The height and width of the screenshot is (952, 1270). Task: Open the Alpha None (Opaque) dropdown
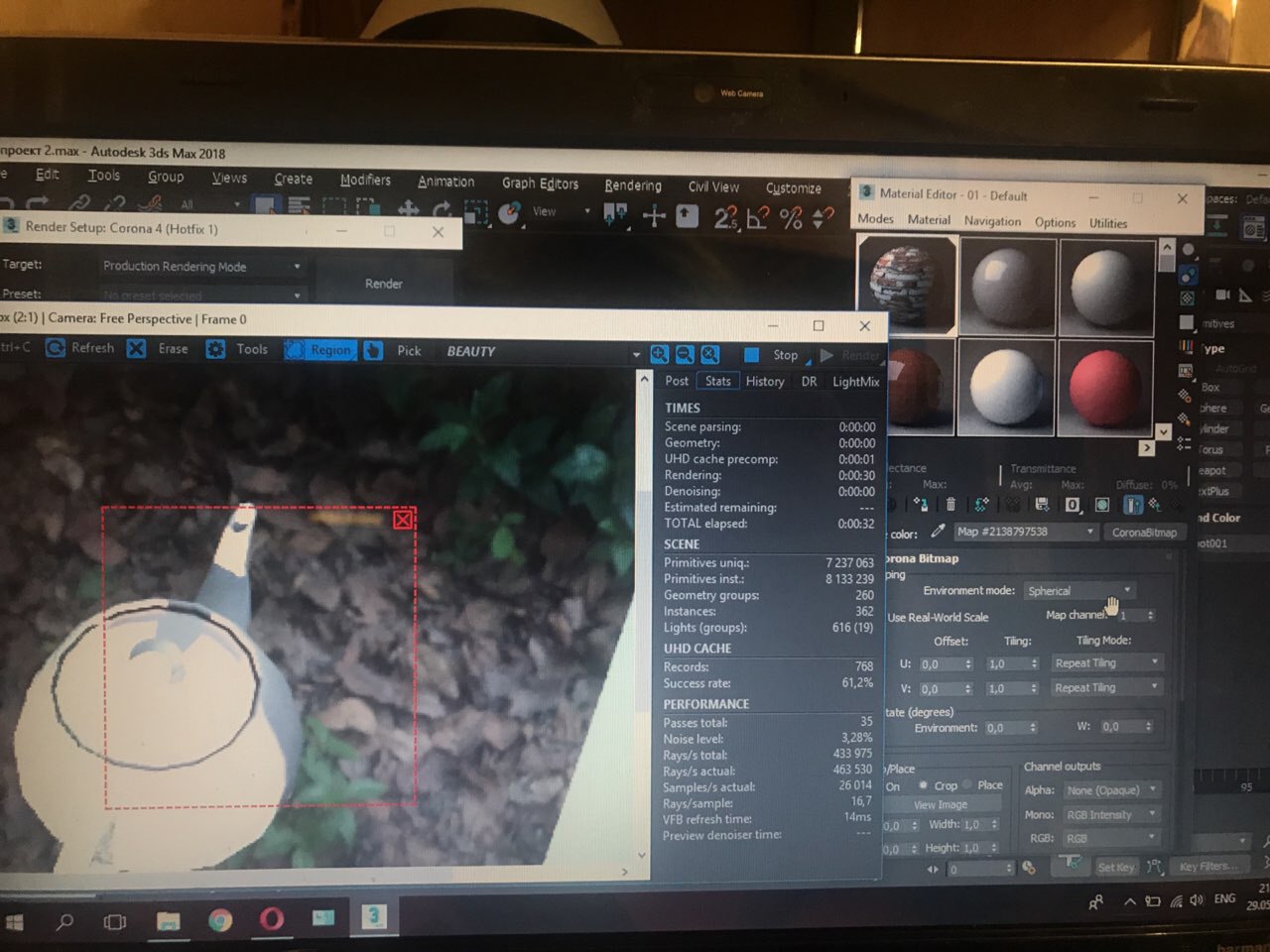point(1111,790)
